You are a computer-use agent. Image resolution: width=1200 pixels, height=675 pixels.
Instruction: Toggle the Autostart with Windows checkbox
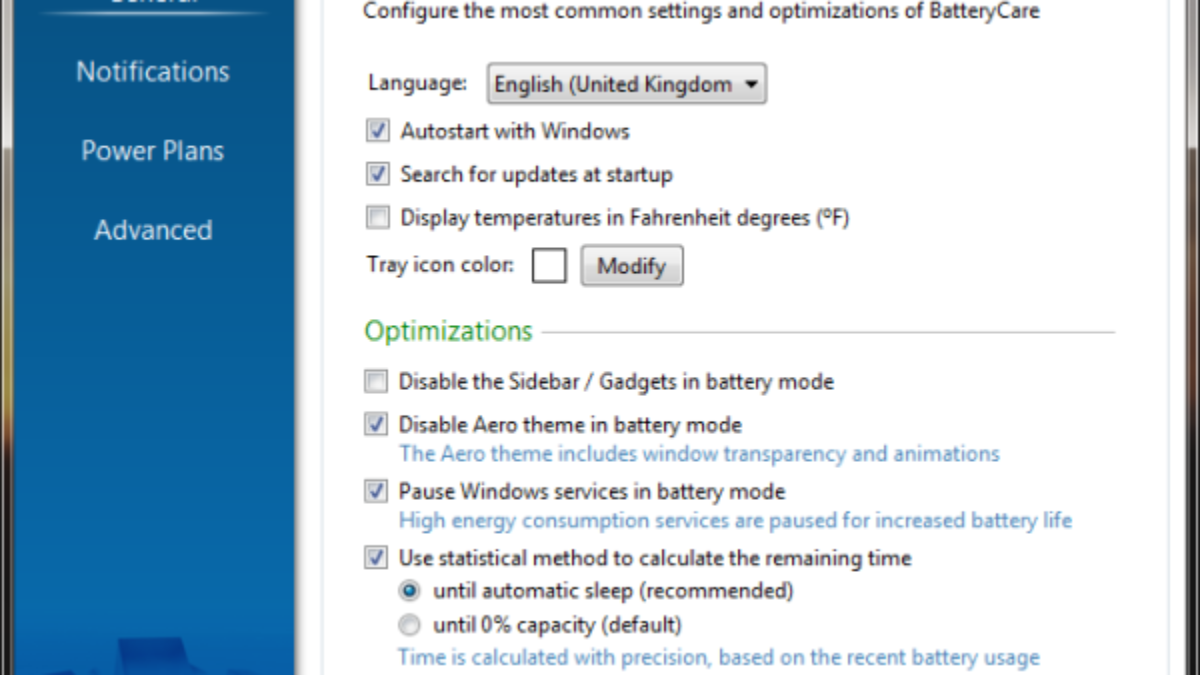click(x=378, y=131)
